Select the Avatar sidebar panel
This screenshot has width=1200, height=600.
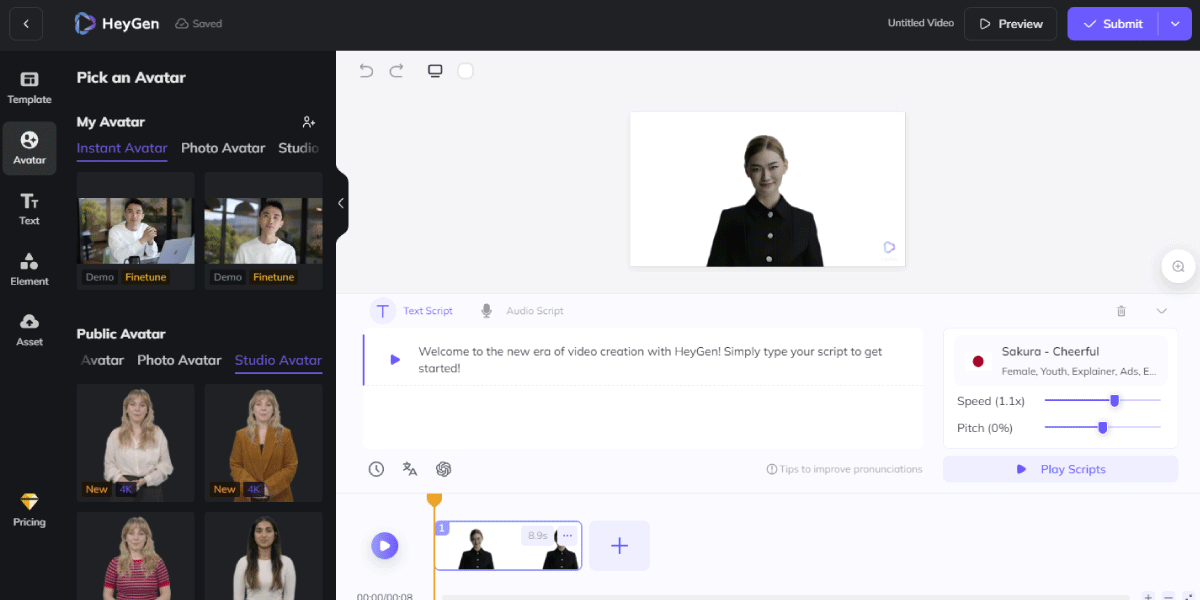click(29, 148)
